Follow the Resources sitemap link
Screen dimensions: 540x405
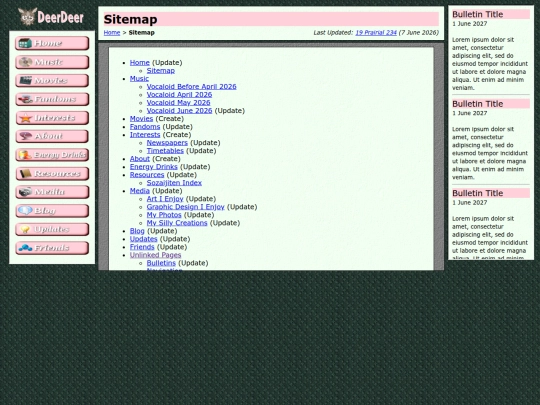tap(147, 175)
